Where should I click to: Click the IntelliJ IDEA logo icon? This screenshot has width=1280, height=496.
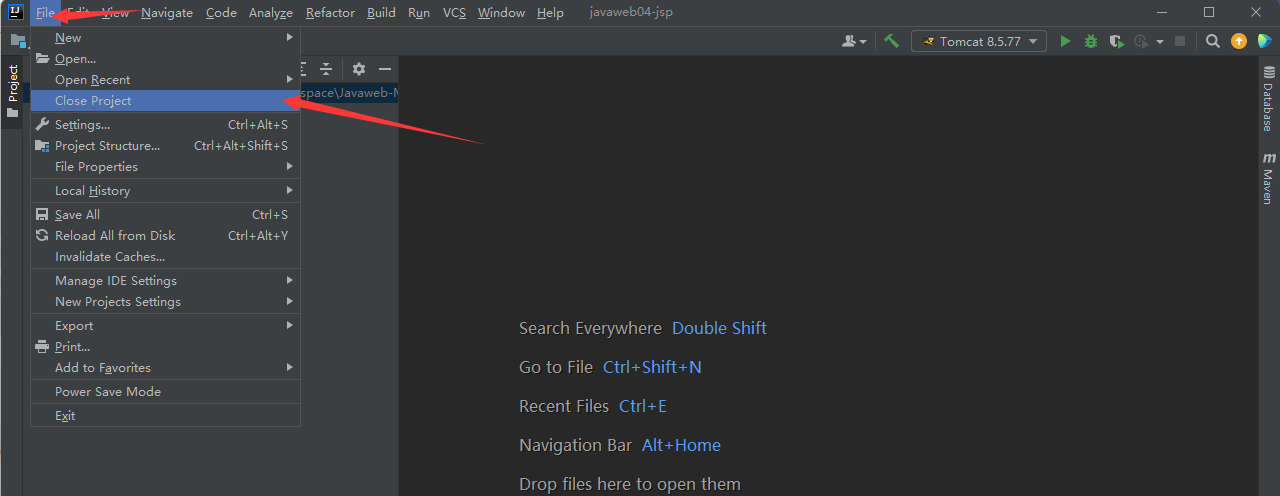tap(15, 12)
